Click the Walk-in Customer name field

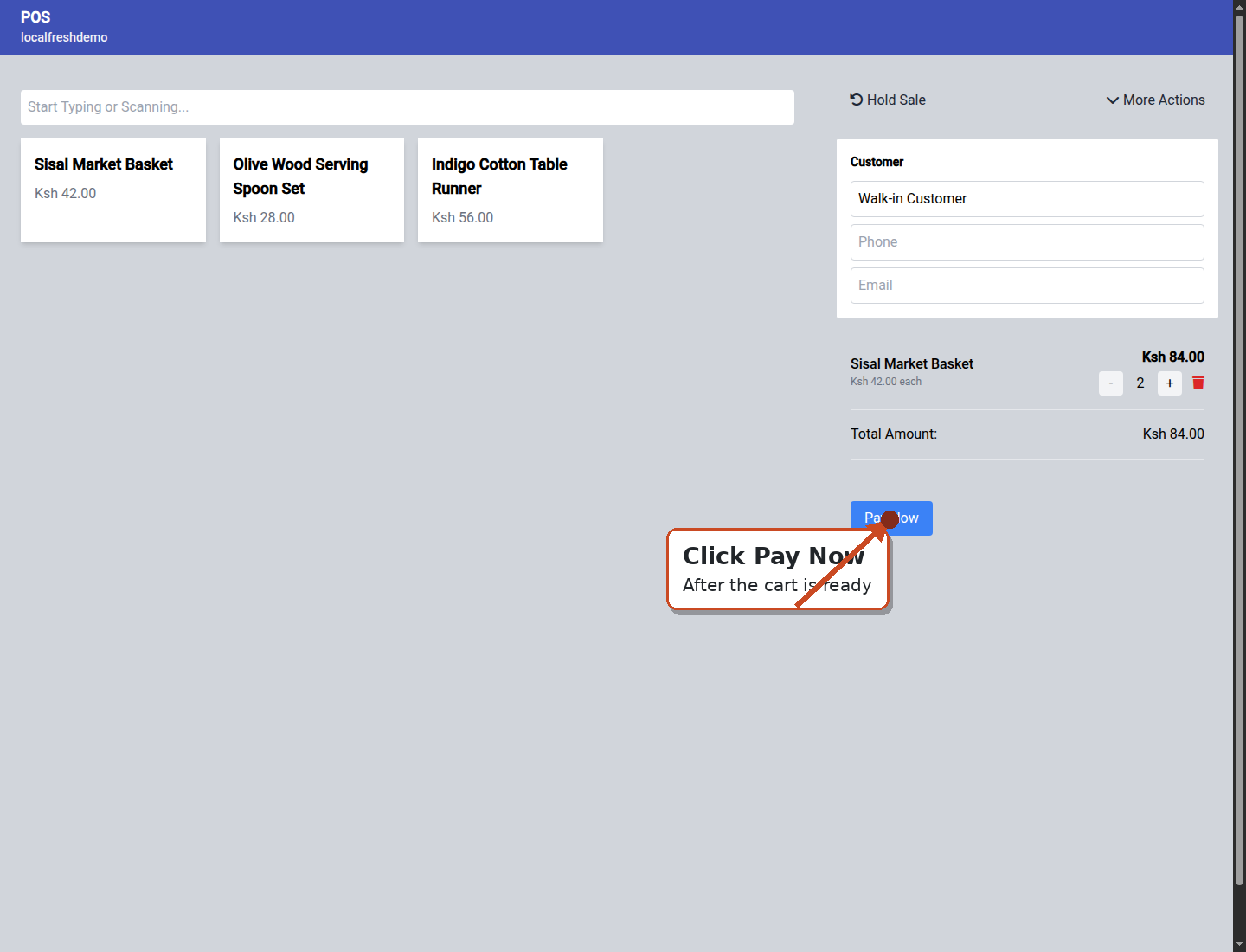pos(1027,199)
